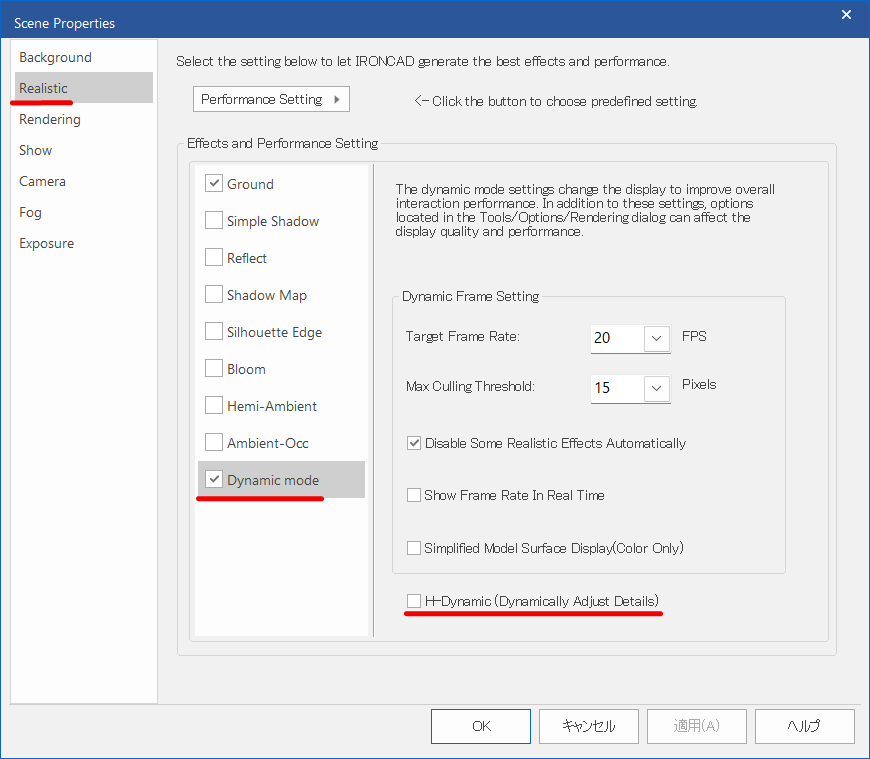Click the ヘルプ (Help) button

(805, 726)
